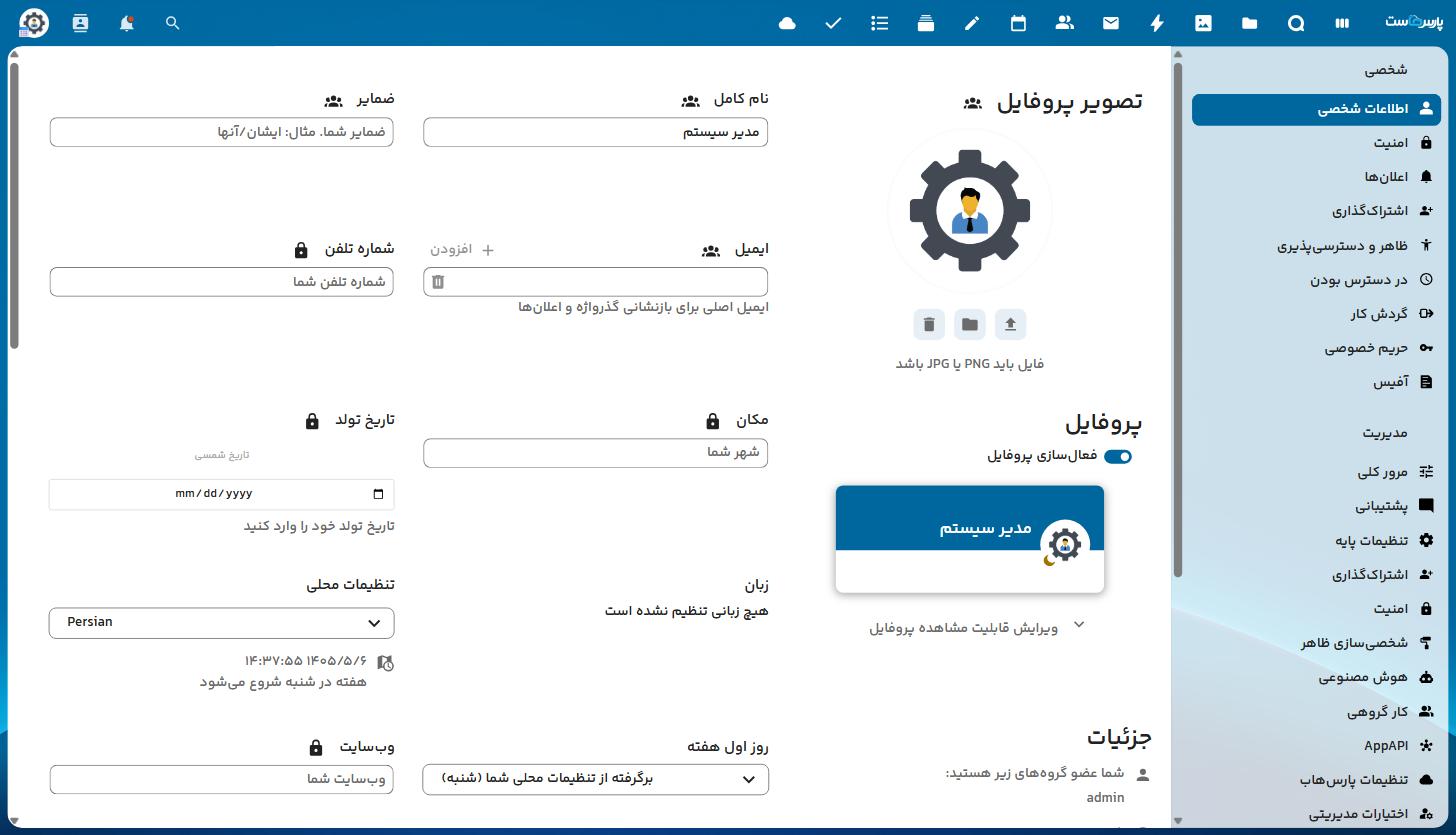
Task: Open کار گروهی in the sidebar
Action: click(1316, 712)
